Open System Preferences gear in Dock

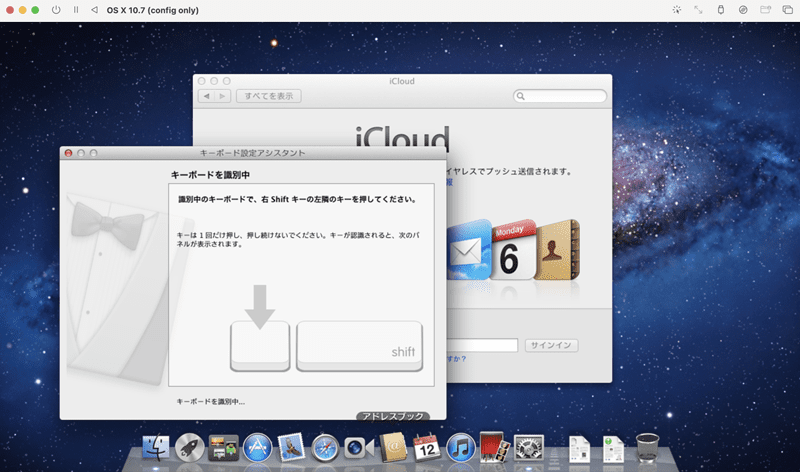pyautogui.click(x=529, y=448)
